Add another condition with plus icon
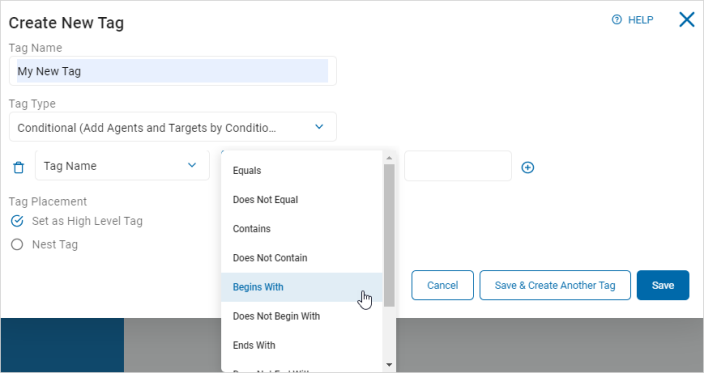Screen dimensions: 704x373 (x=528, y=167)
